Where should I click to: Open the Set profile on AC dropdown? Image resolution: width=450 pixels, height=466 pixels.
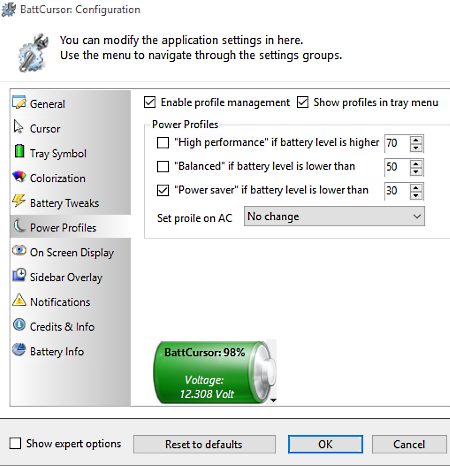[x=334, y=216]
